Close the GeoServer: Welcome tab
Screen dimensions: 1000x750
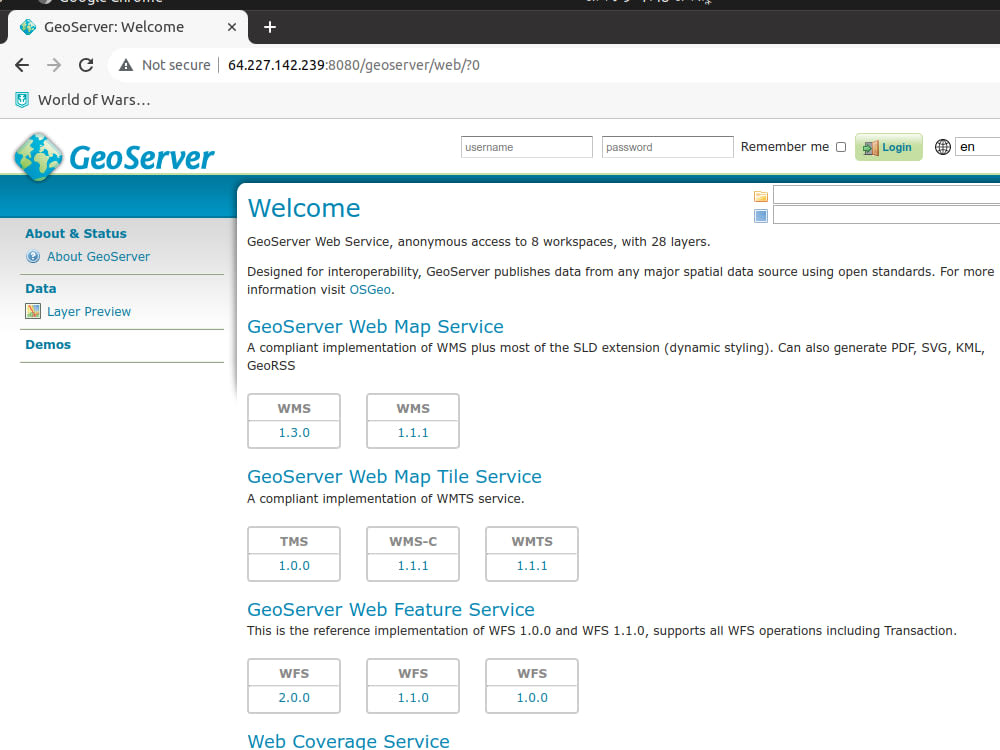coord(232,27)
